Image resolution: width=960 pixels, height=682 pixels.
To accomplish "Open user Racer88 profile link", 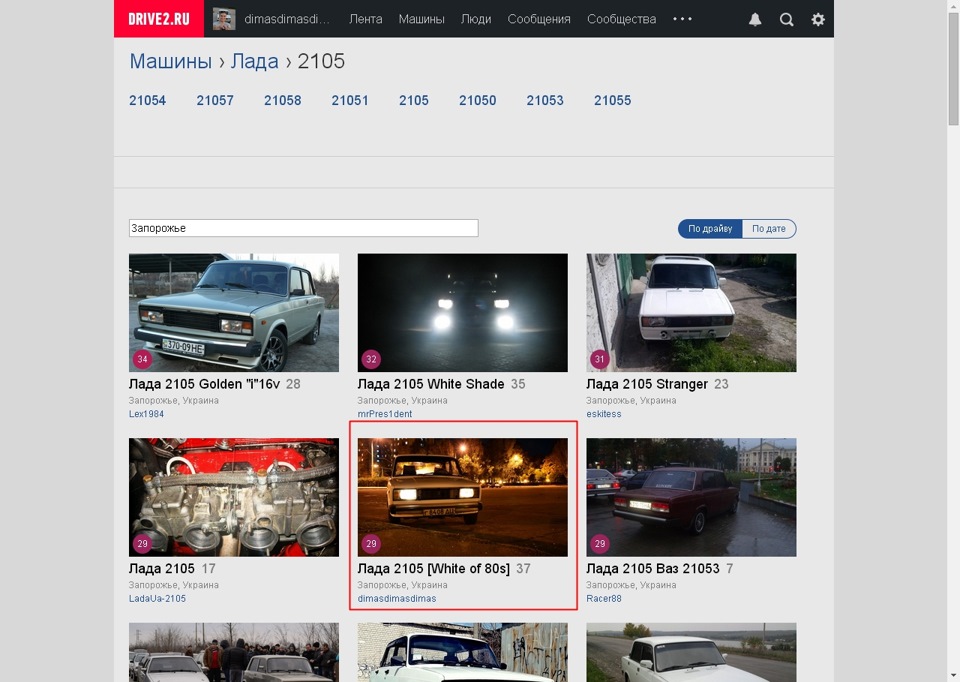I will pyautogui.click(x=604, y=599).
